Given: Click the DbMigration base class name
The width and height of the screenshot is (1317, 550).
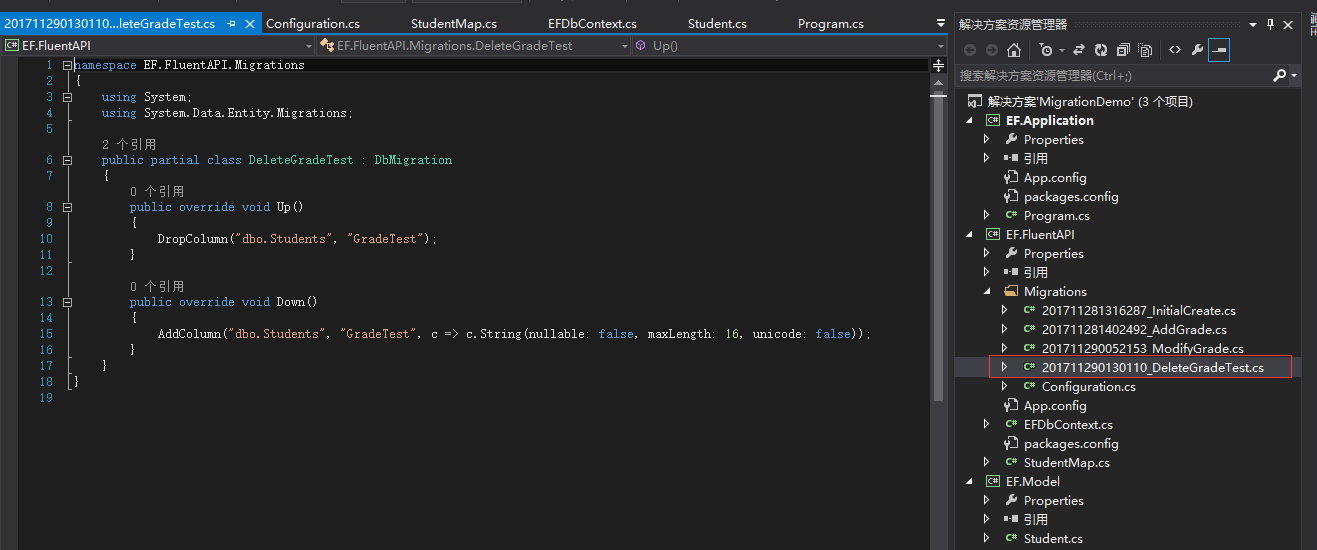Looking at the screenshot, I should 413,160.
